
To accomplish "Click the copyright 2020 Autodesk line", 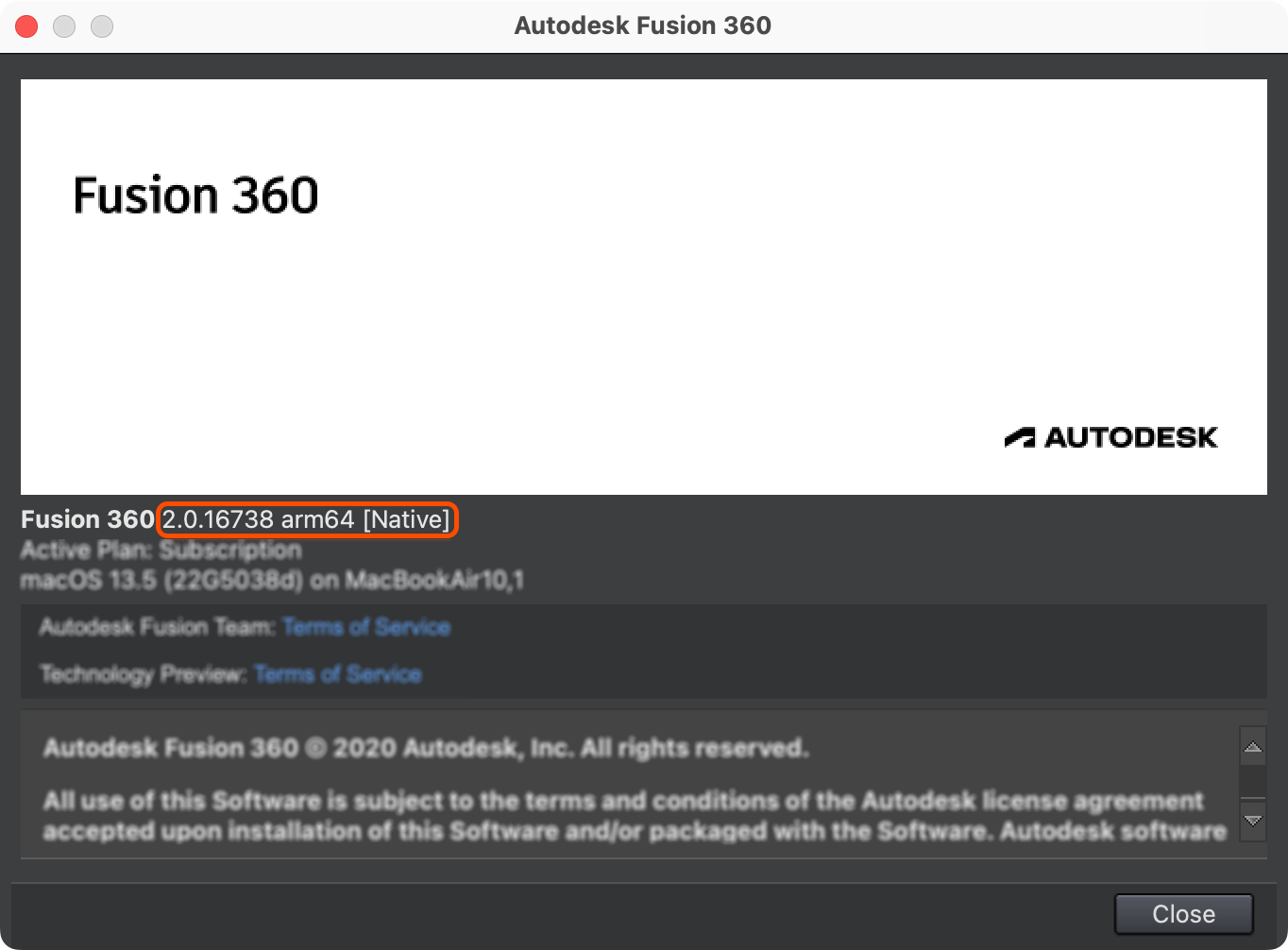I will tap(425, 749).
